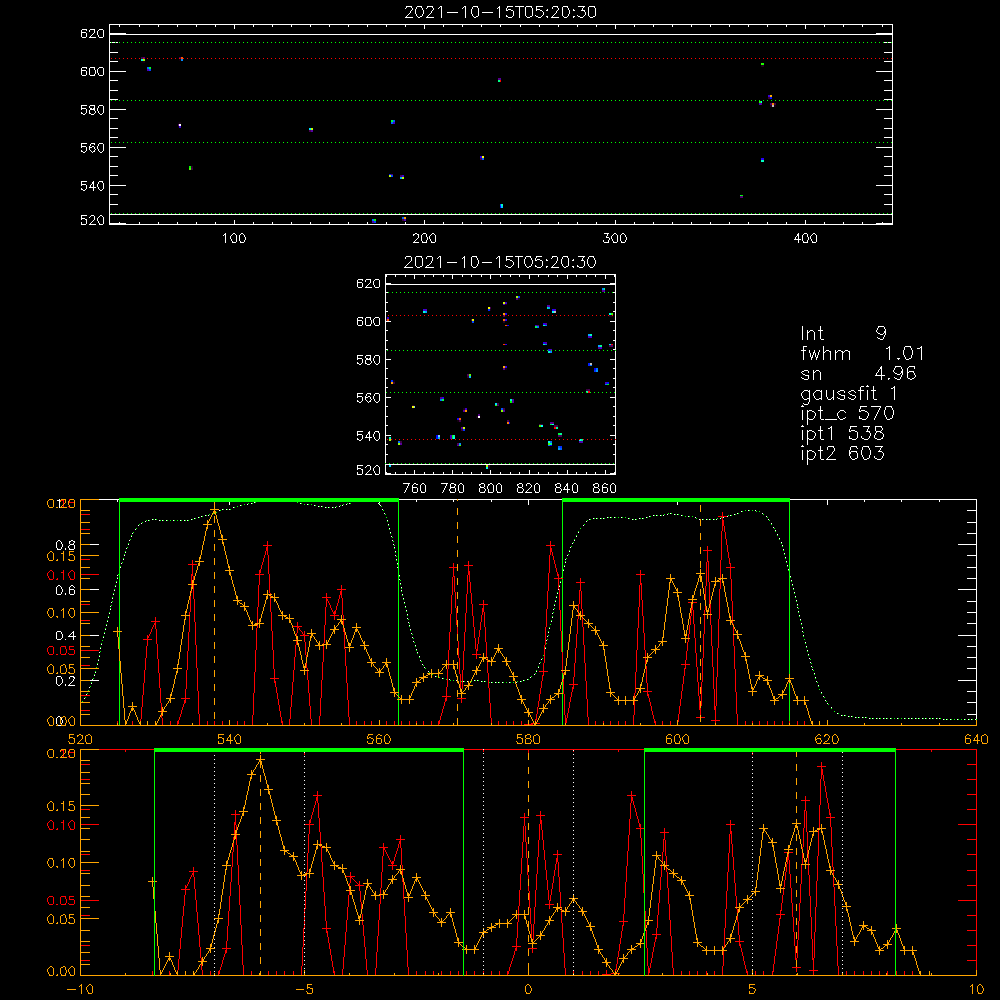Select the 'sn 4.96' readout line
The width and height of the screenshot is (1000, 1000).
click(858, 373)
